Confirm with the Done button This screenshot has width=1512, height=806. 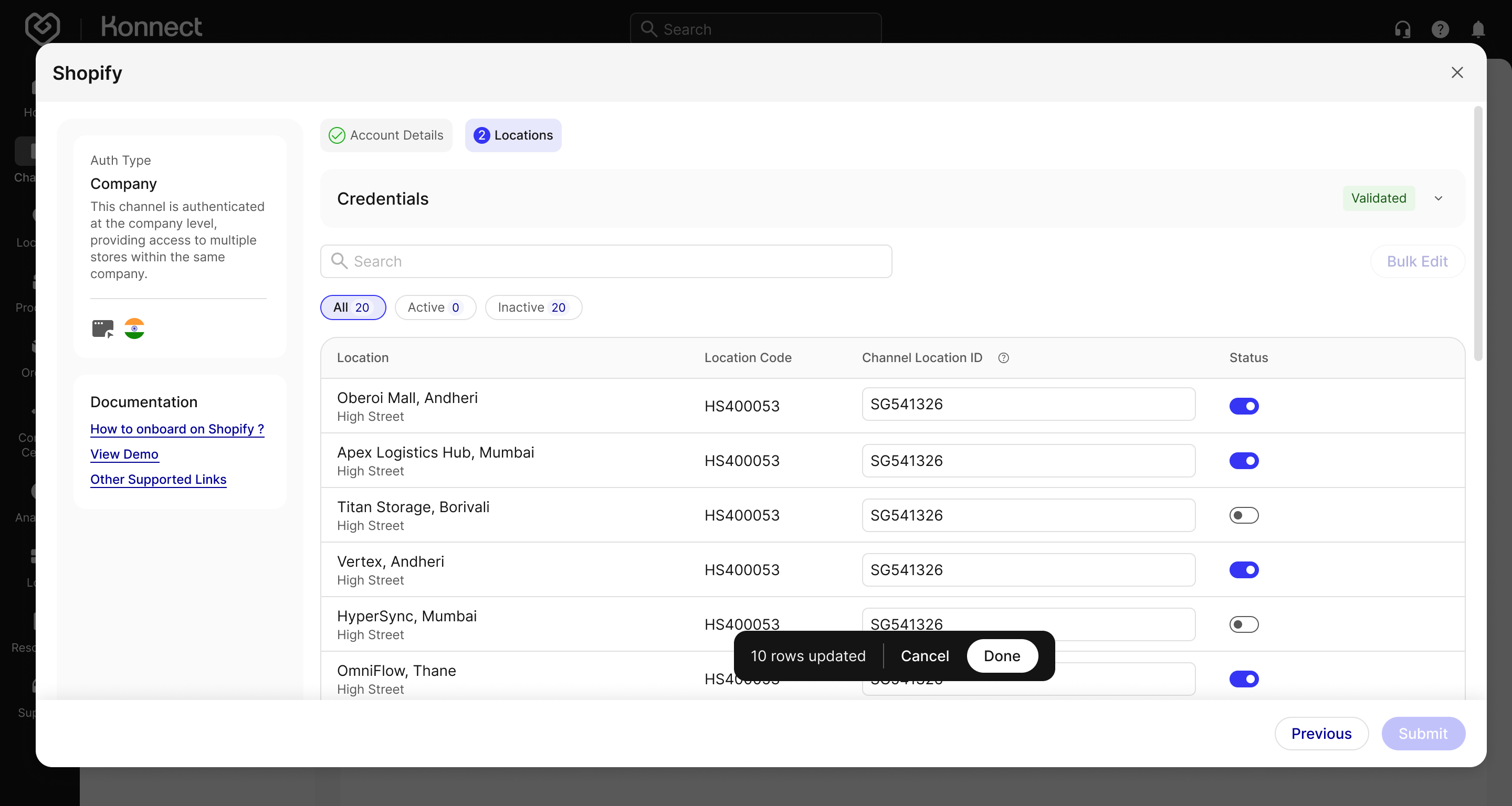pyautogui.click(x=1002, y=656)
